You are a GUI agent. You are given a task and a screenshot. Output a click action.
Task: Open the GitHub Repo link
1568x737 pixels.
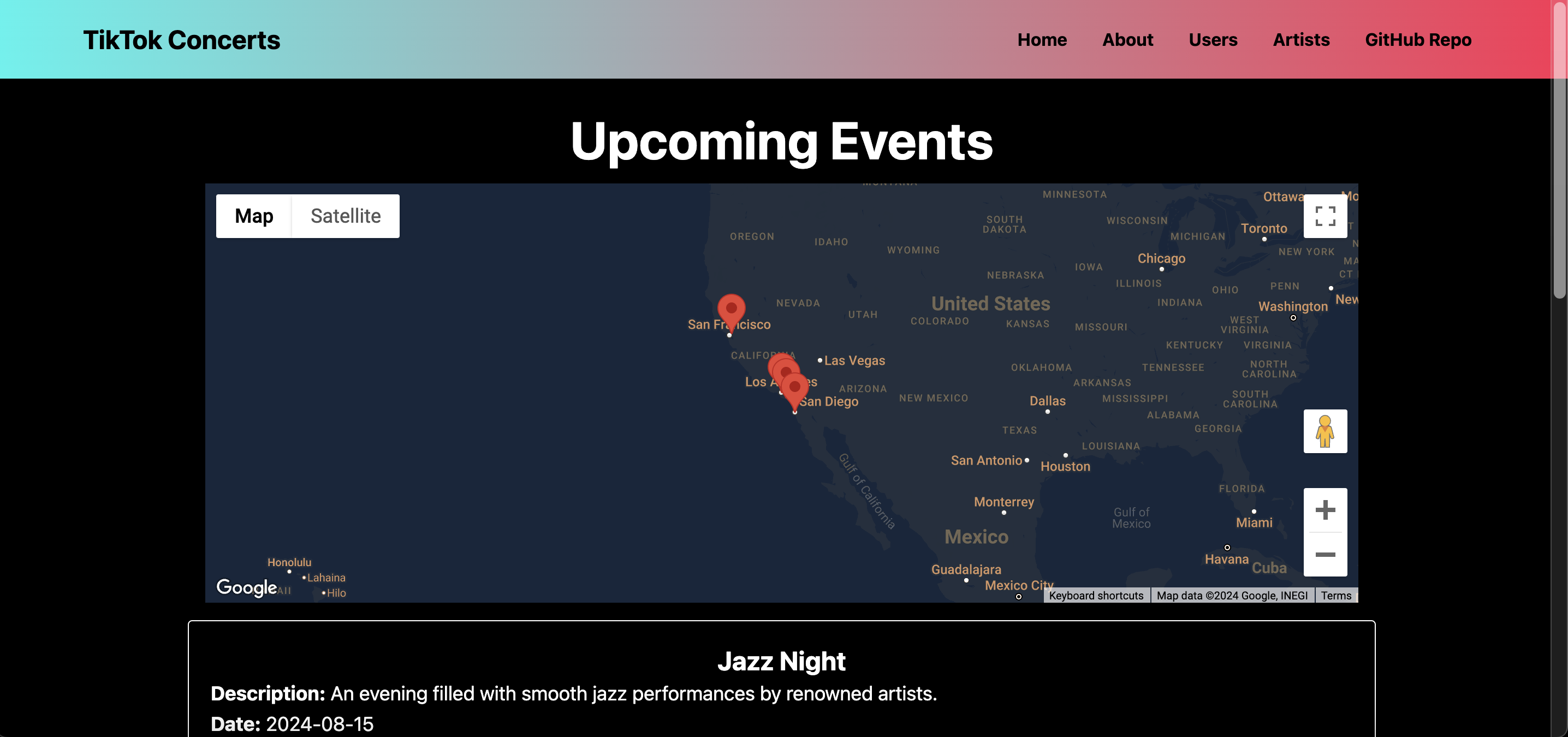(x=1419, y=39)
